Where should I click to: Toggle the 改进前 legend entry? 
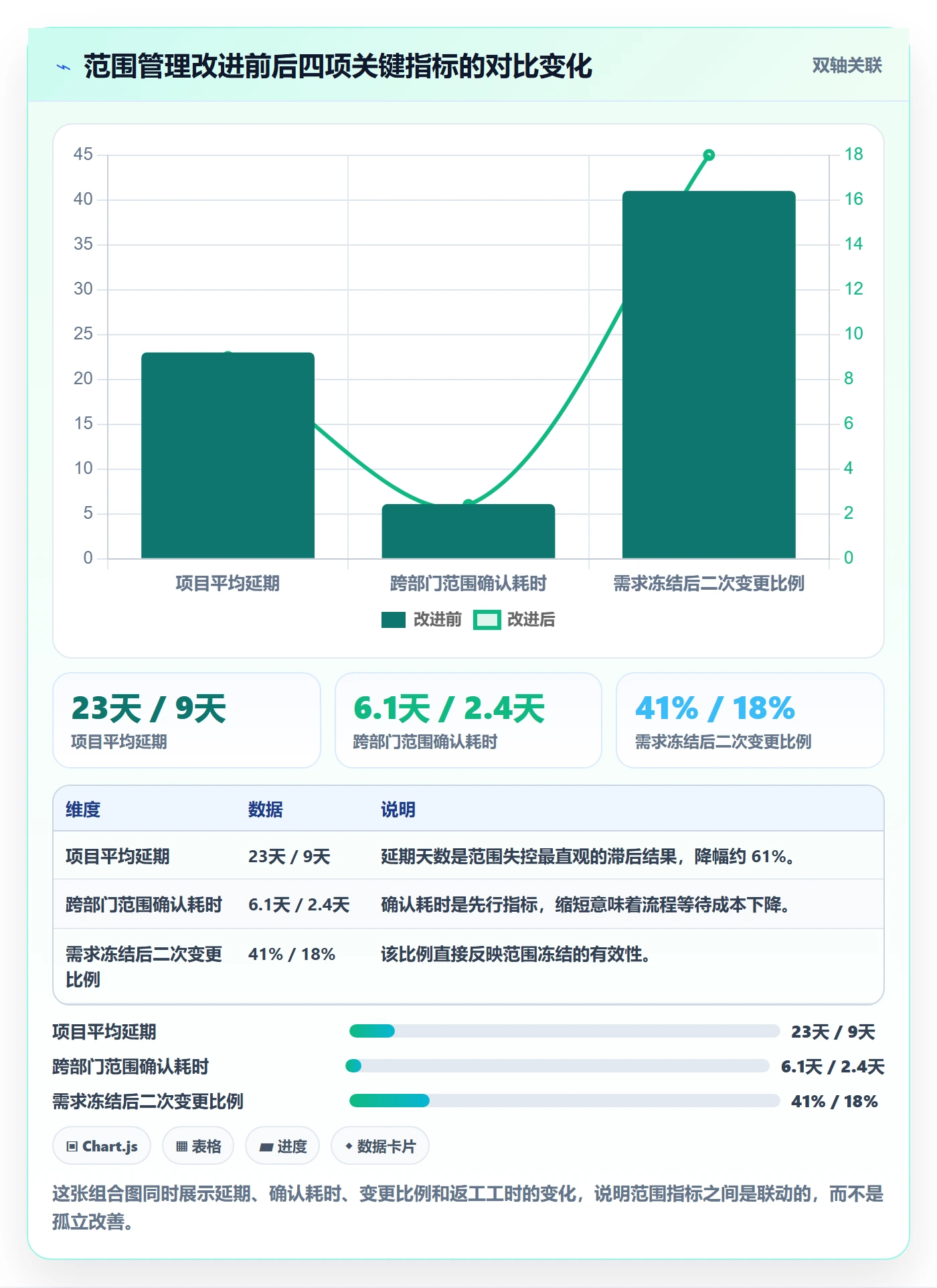(422, 619)
